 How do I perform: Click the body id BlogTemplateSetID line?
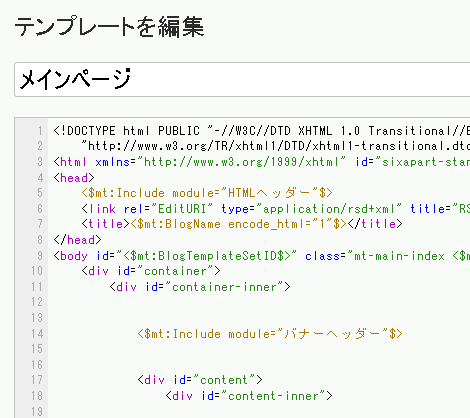click(261, 256)
